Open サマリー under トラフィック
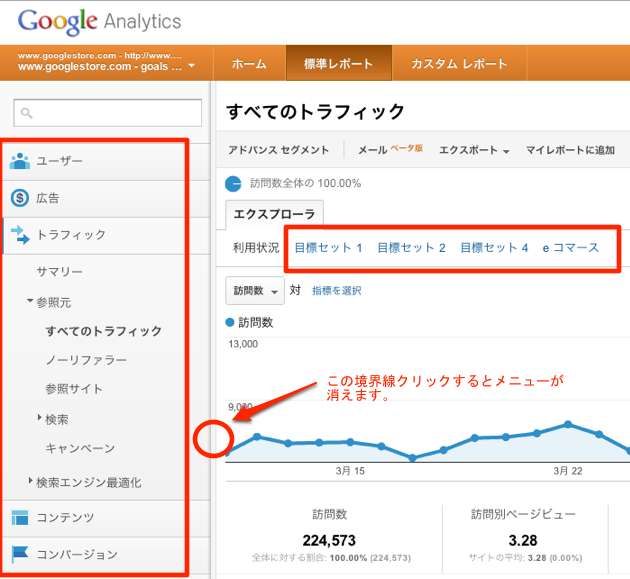 tap(59, 272)
